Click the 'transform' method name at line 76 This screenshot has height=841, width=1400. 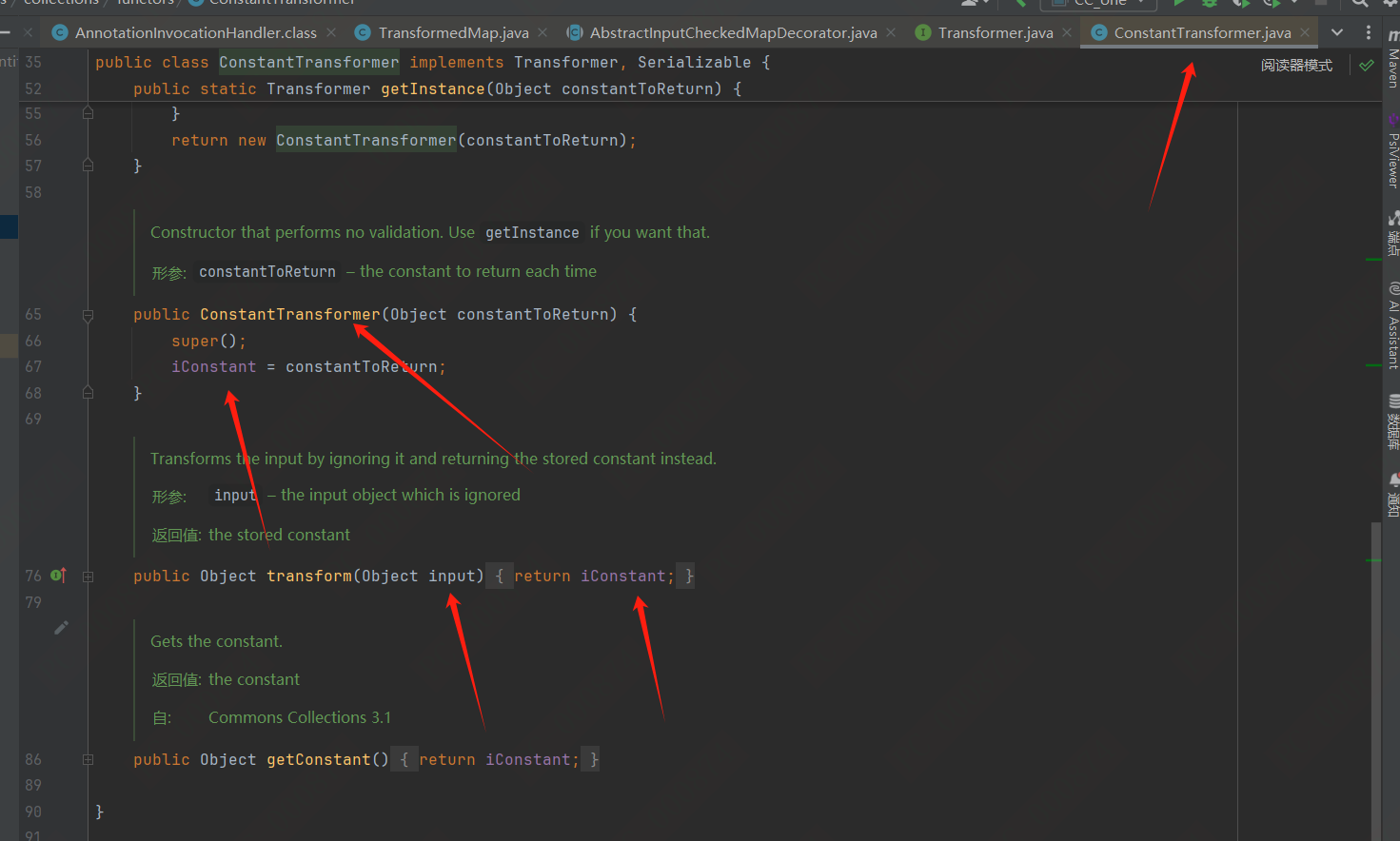point(308,577)
